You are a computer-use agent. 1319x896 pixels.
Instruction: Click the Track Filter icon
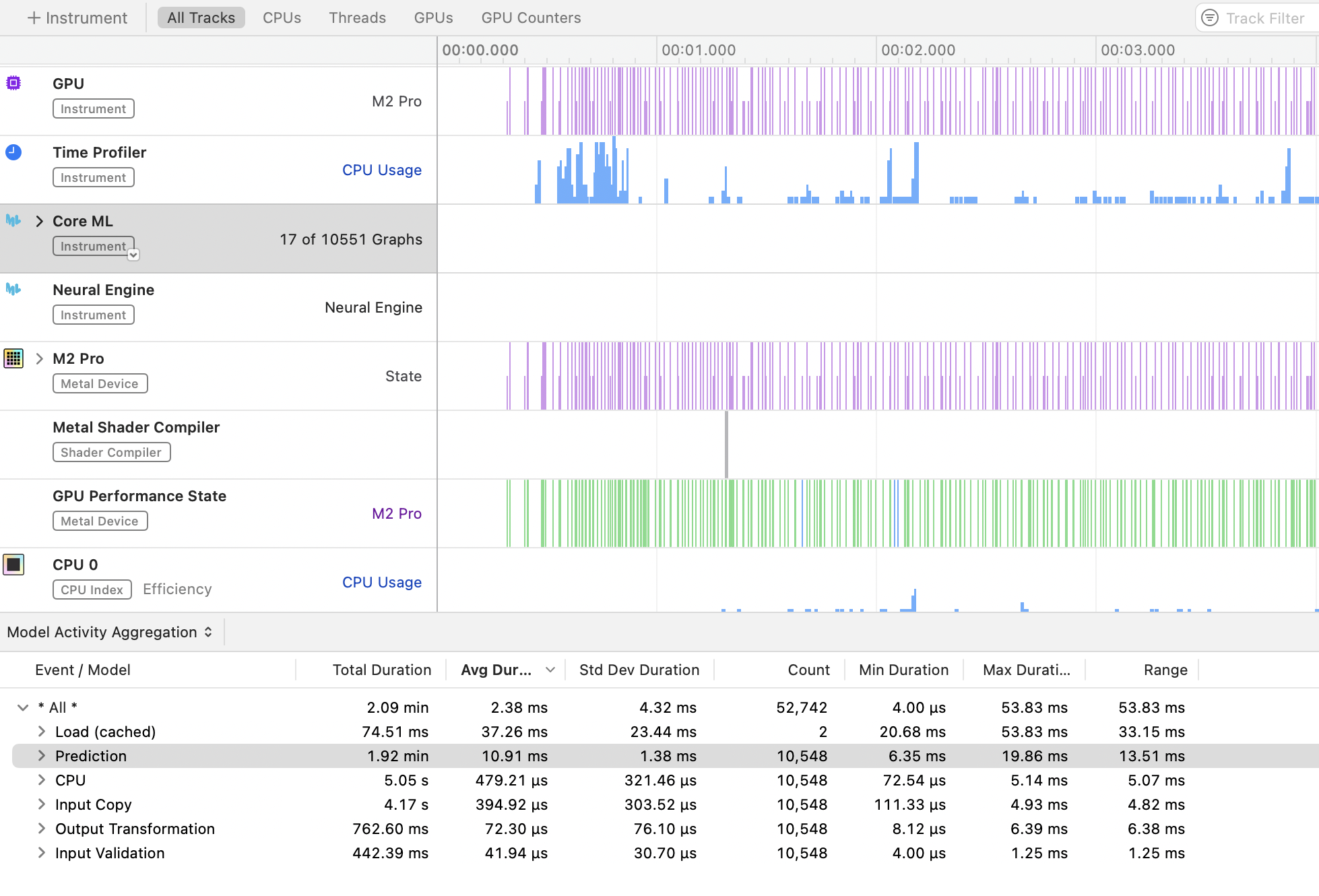(1210, 18)
